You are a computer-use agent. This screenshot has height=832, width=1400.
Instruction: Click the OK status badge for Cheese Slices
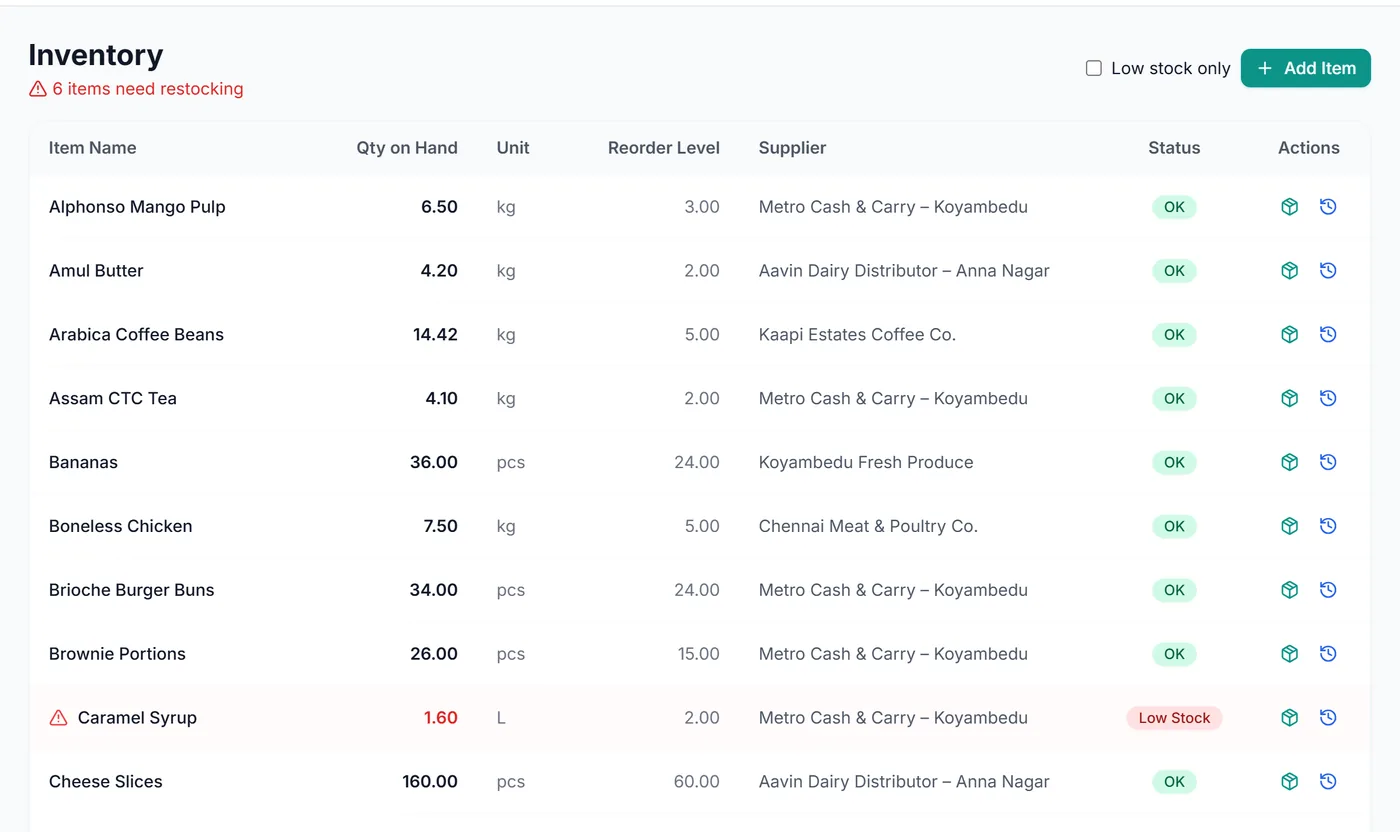[1174, 782]
